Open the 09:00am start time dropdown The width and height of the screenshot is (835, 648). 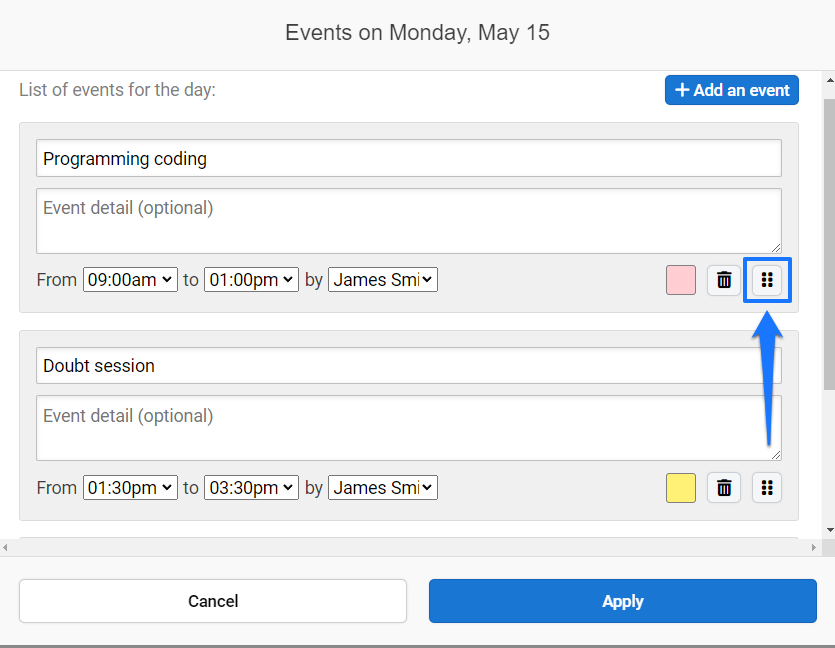pyautogui.click(x=130, y=280)
